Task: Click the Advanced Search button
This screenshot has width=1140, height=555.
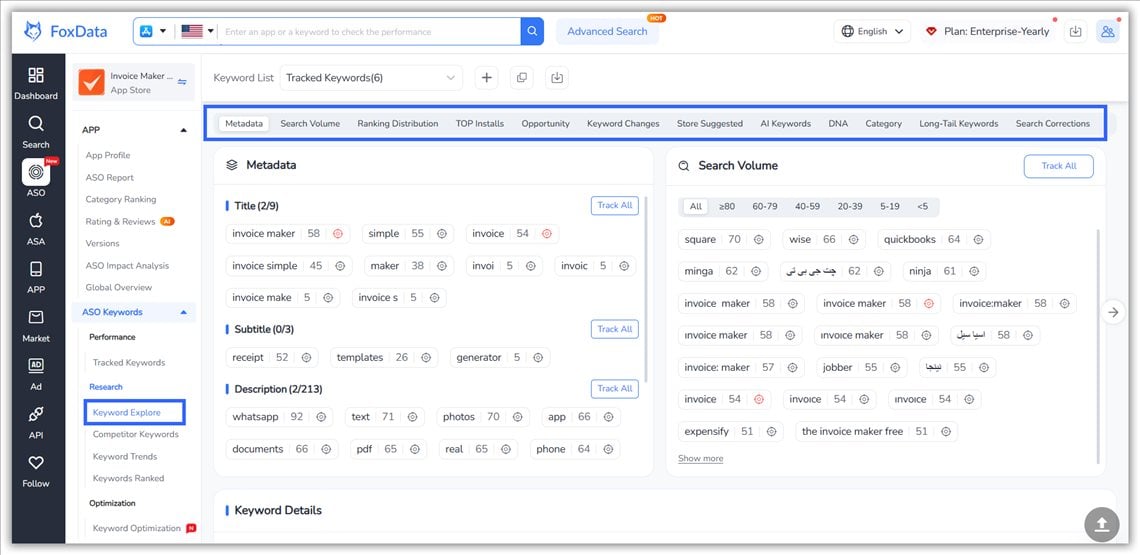Action: 607,31
